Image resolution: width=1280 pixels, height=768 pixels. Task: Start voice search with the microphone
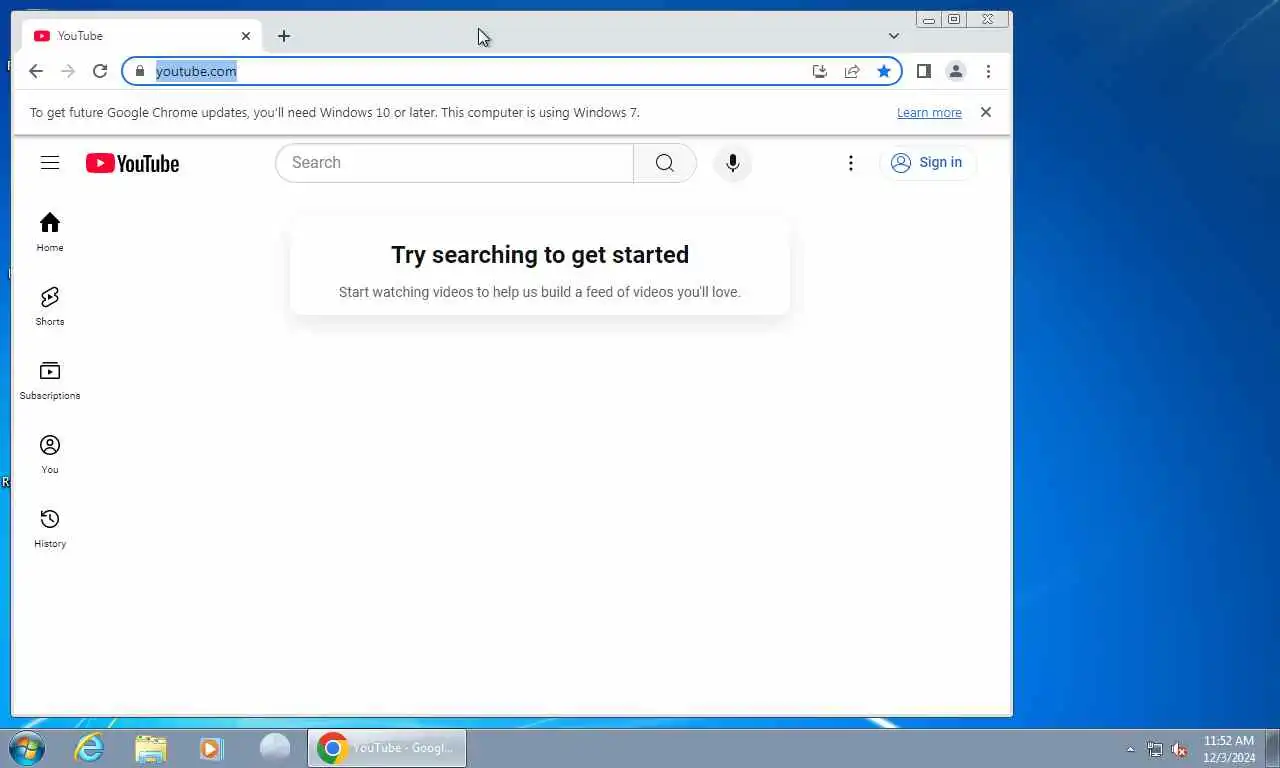pos(733,163)
